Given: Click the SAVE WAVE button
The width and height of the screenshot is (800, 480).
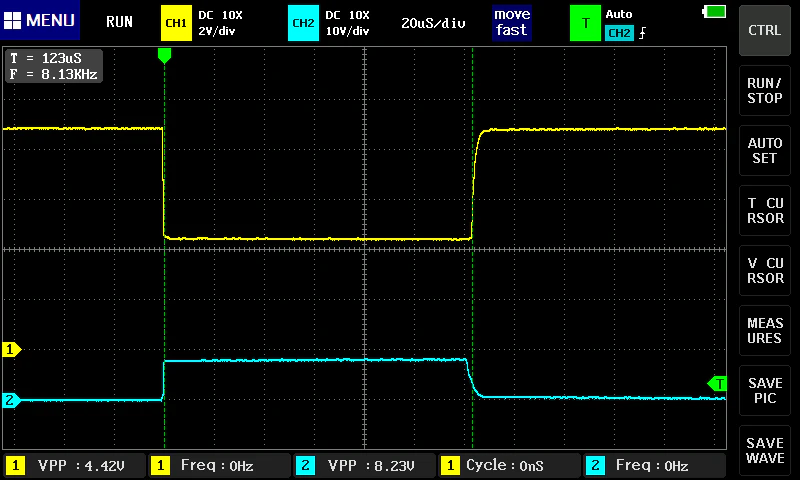Looking at the screenshot, I should pos(764,451).
